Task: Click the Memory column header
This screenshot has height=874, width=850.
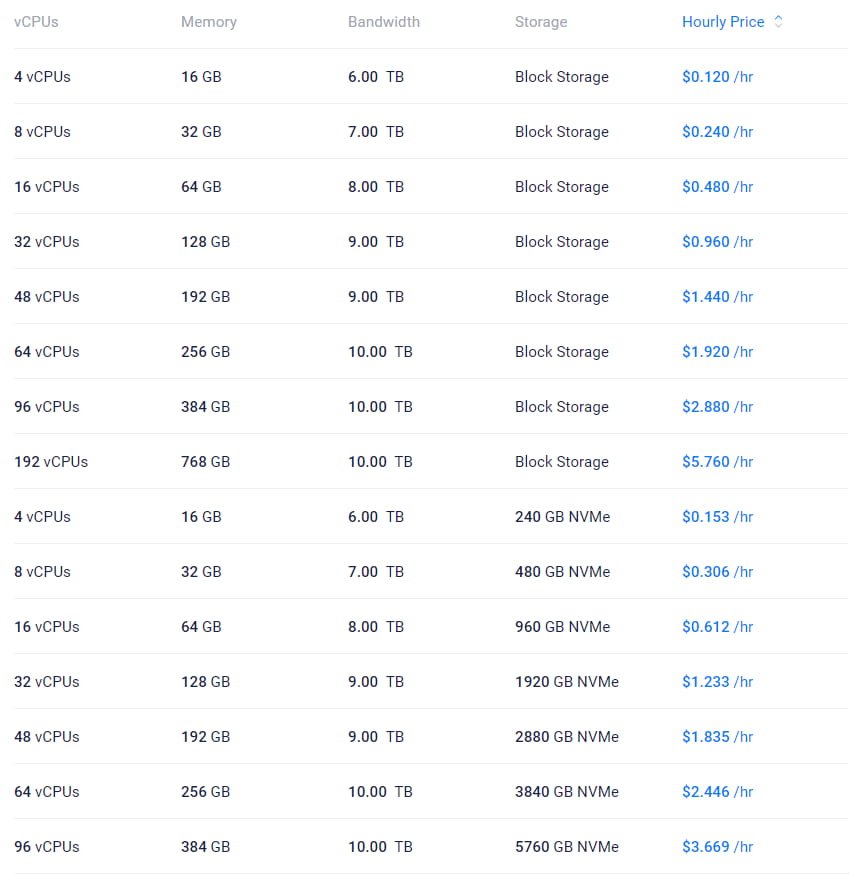Action: 208,21
